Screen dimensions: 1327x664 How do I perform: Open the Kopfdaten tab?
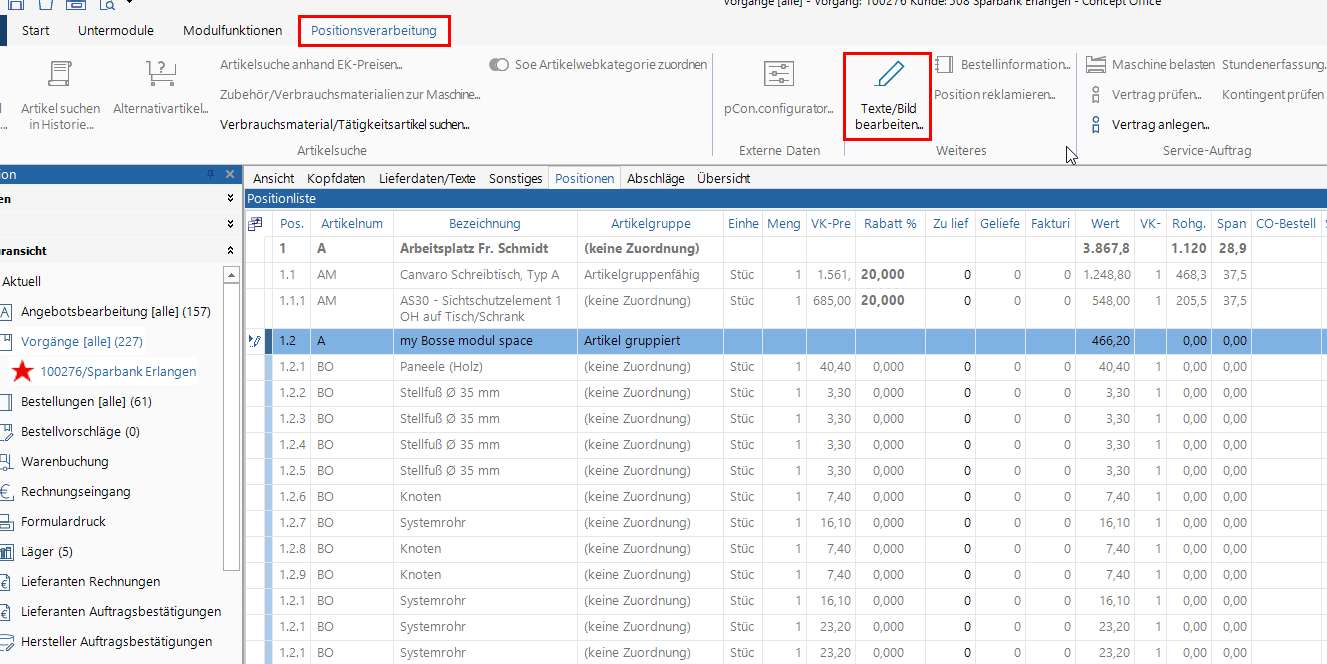pos(336,179)
